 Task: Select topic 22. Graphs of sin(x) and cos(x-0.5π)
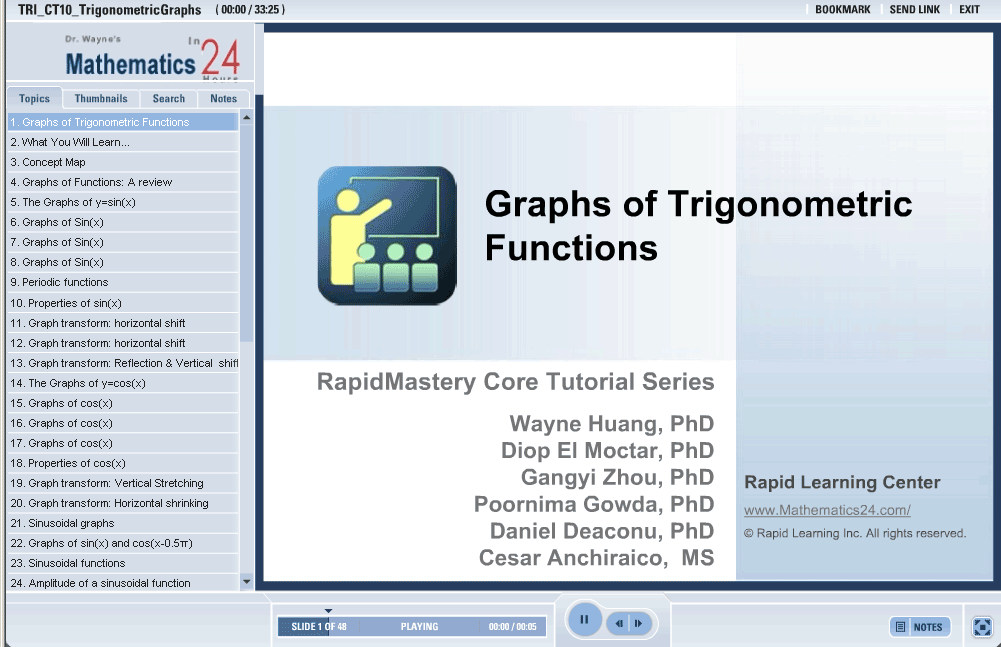(123, 543)
